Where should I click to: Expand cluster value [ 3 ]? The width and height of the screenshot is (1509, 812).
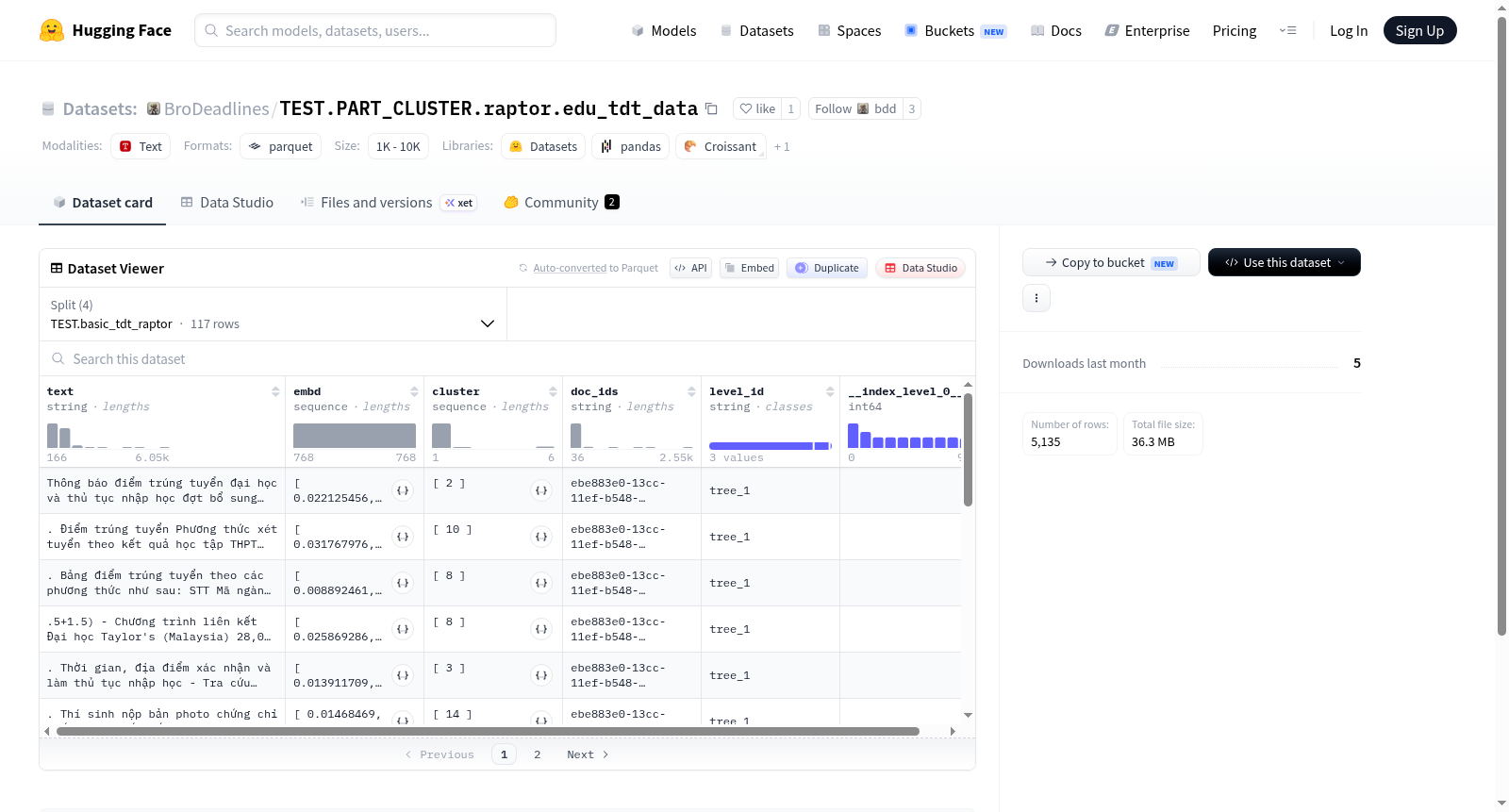pyautogui.click(x=541, y=675)
